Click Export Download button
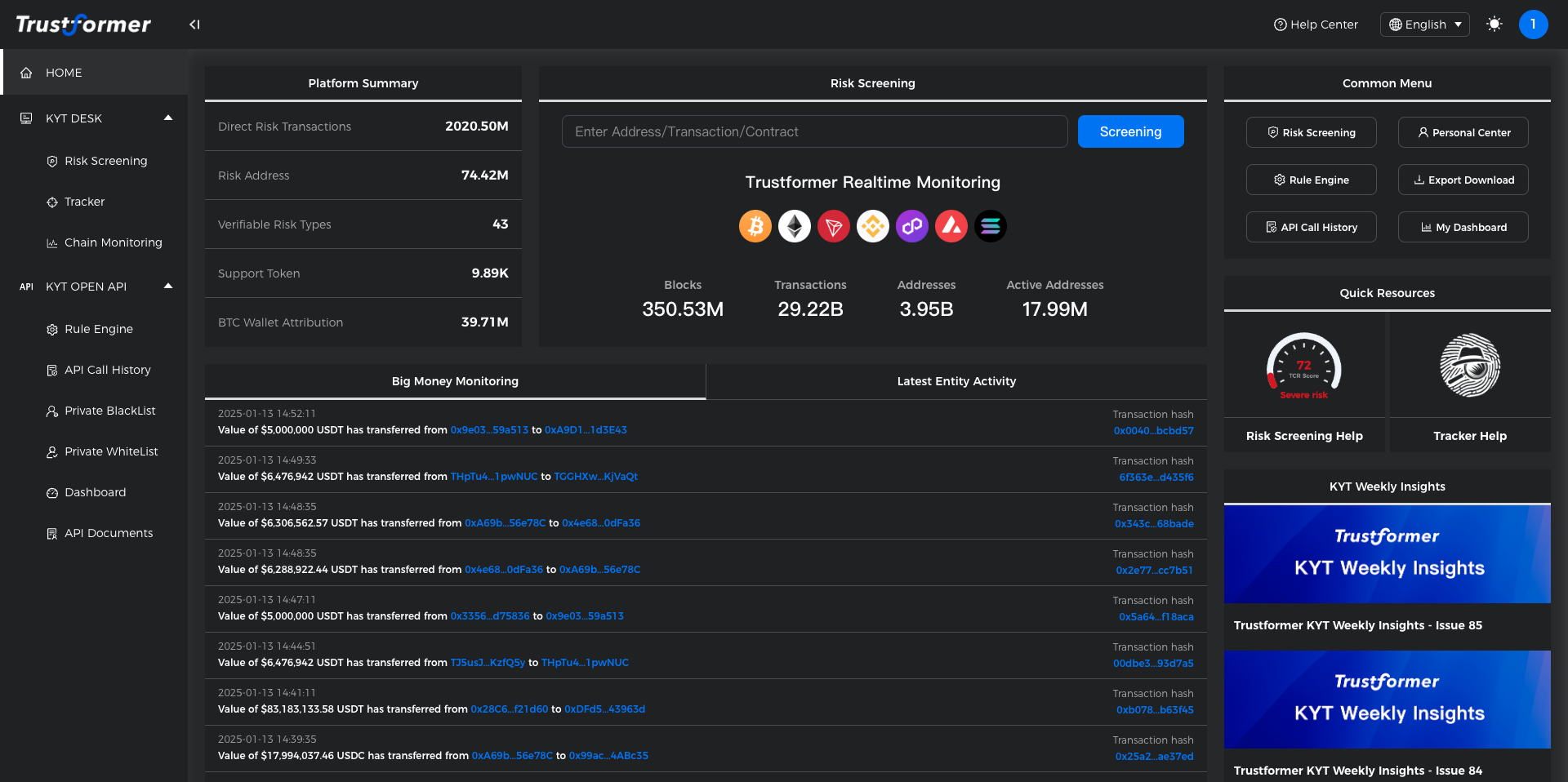 click(1463, 180)
